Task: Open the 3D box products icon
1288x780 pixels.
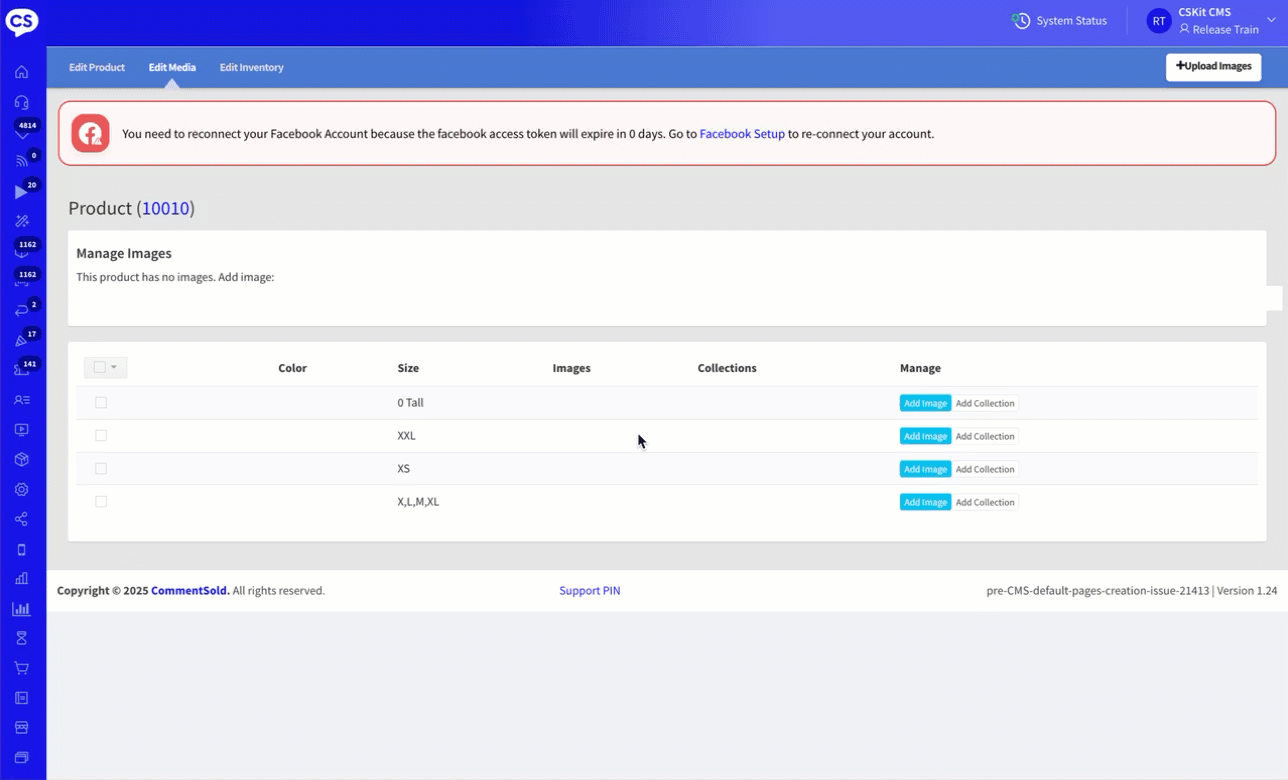Action: click(x=21, y=460)
